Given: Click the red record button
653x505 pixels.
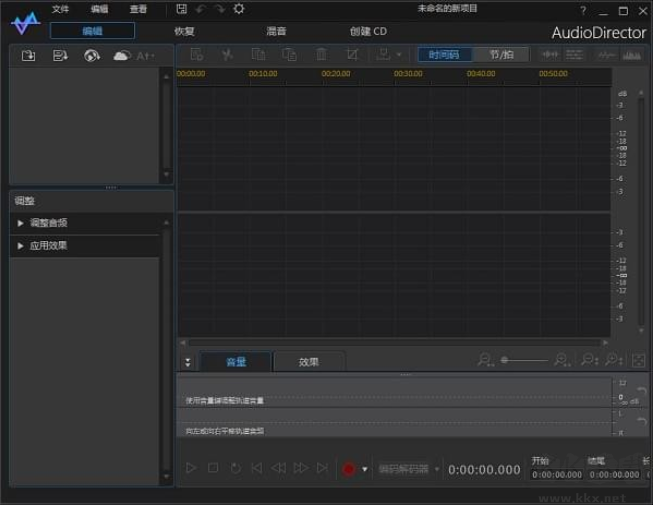Looking at the screenshot, I should (349, 469).
